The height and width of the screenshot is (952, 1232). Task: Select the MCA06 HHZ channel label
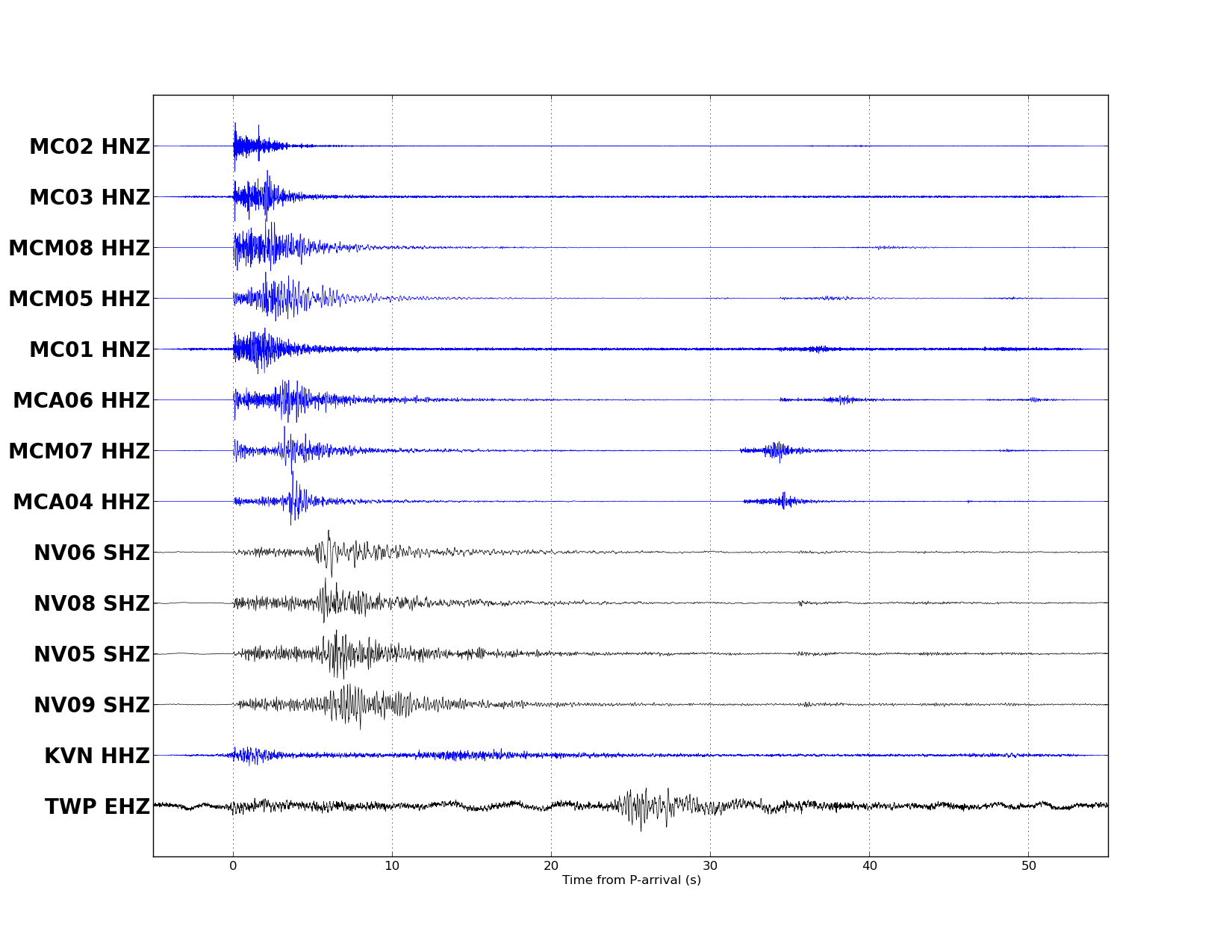(x=81, y=401)
